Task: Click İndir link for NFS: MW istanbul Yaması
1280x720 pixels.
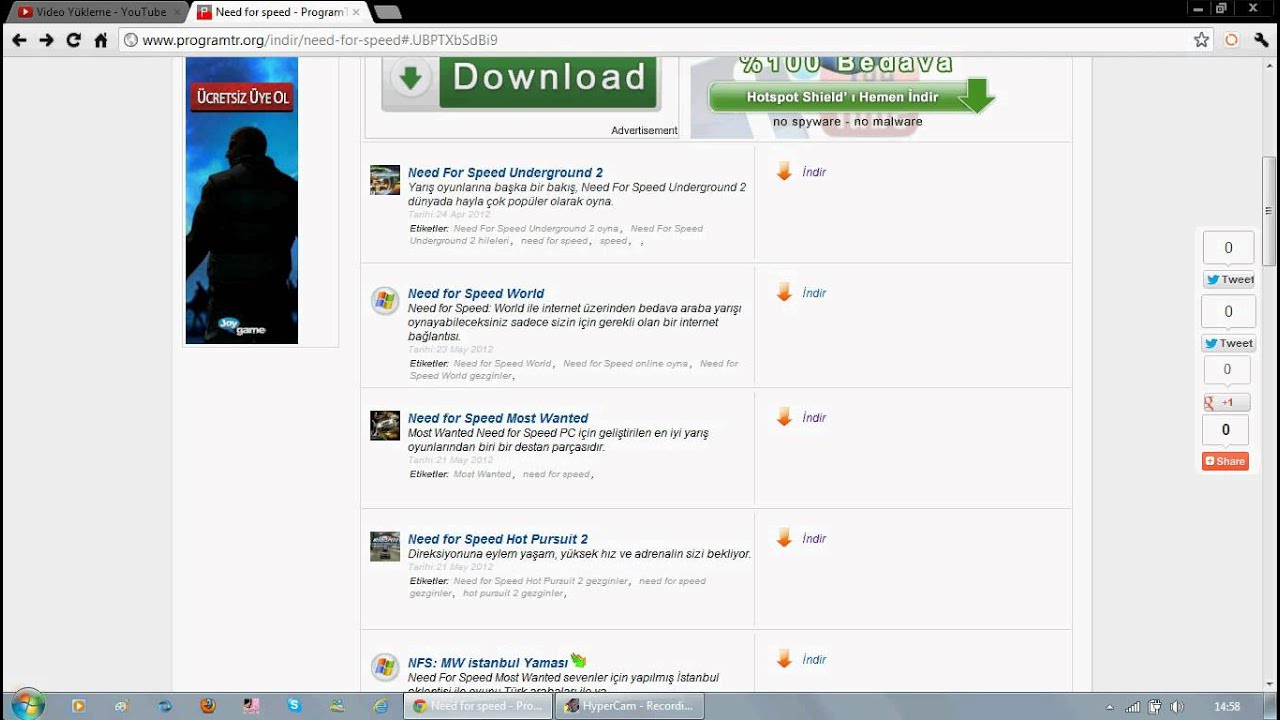Action: click(x=814, y=660)
